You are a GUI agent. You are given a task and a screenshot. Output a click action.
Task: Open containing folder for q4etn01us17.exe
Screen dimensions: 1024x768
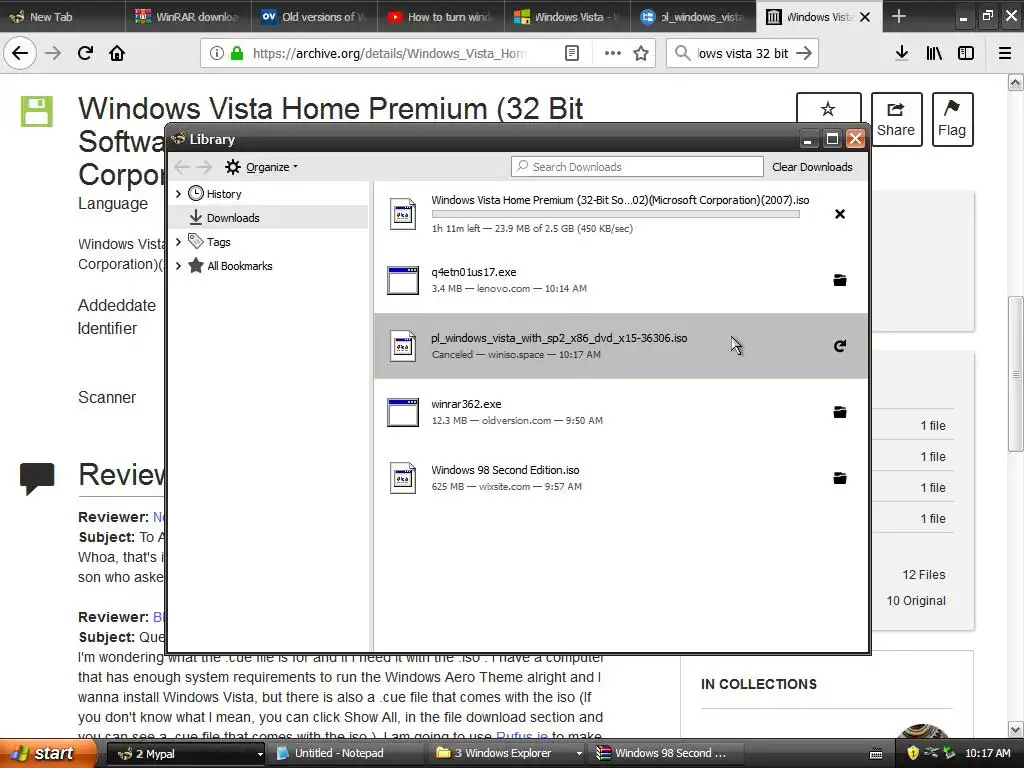[x=840, y=280]
